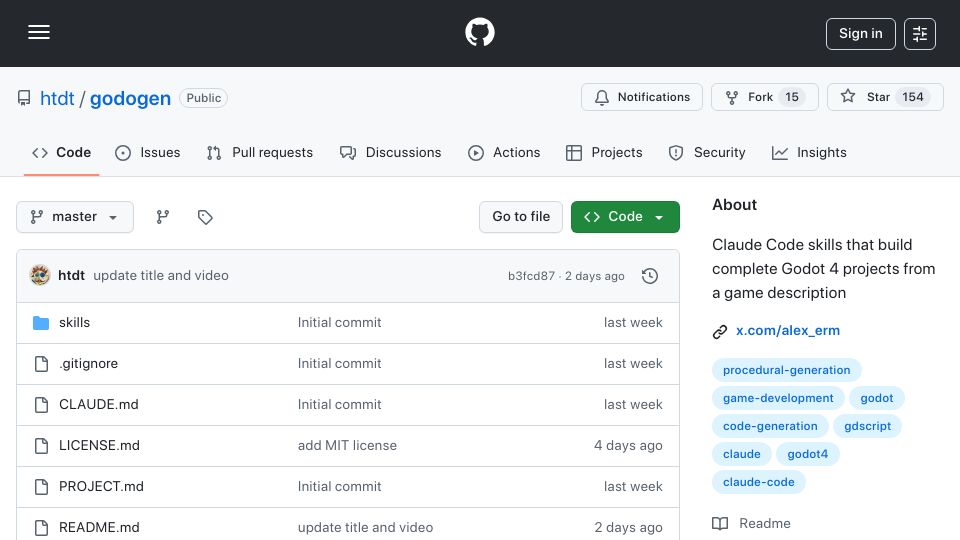The height and width of the screenshot is (540, 960).
Task: Open the Discussions tab
Action: point(390,152)
